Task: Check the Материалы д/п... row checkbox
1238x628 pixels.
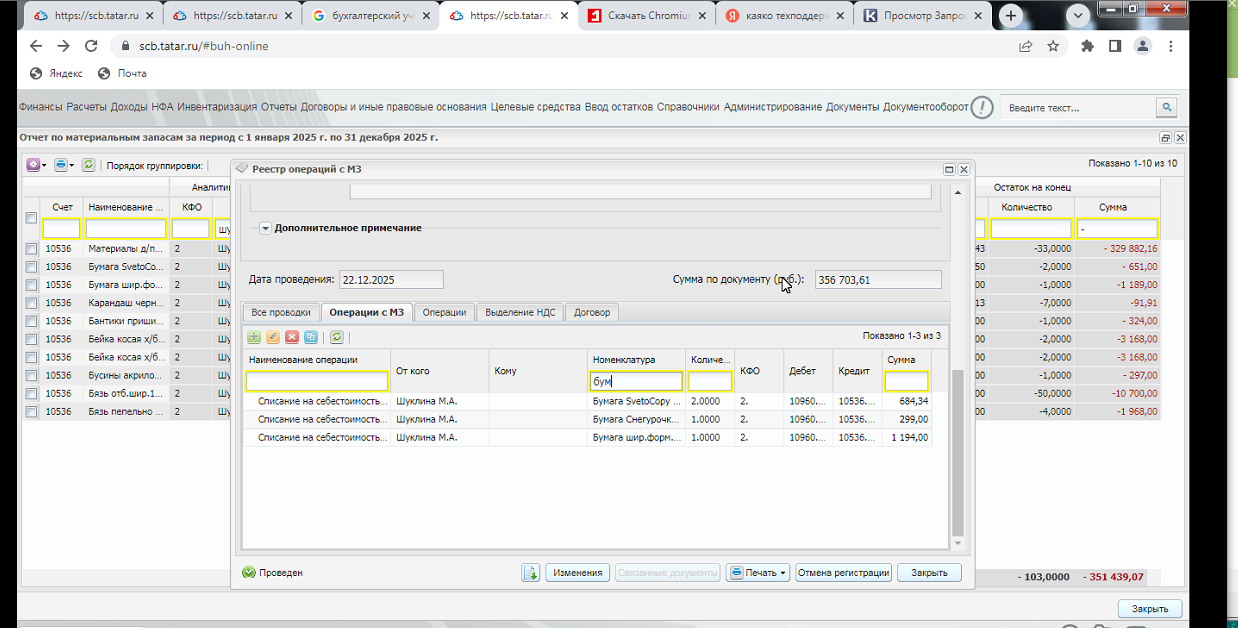Action: click(x=31, y=248)
